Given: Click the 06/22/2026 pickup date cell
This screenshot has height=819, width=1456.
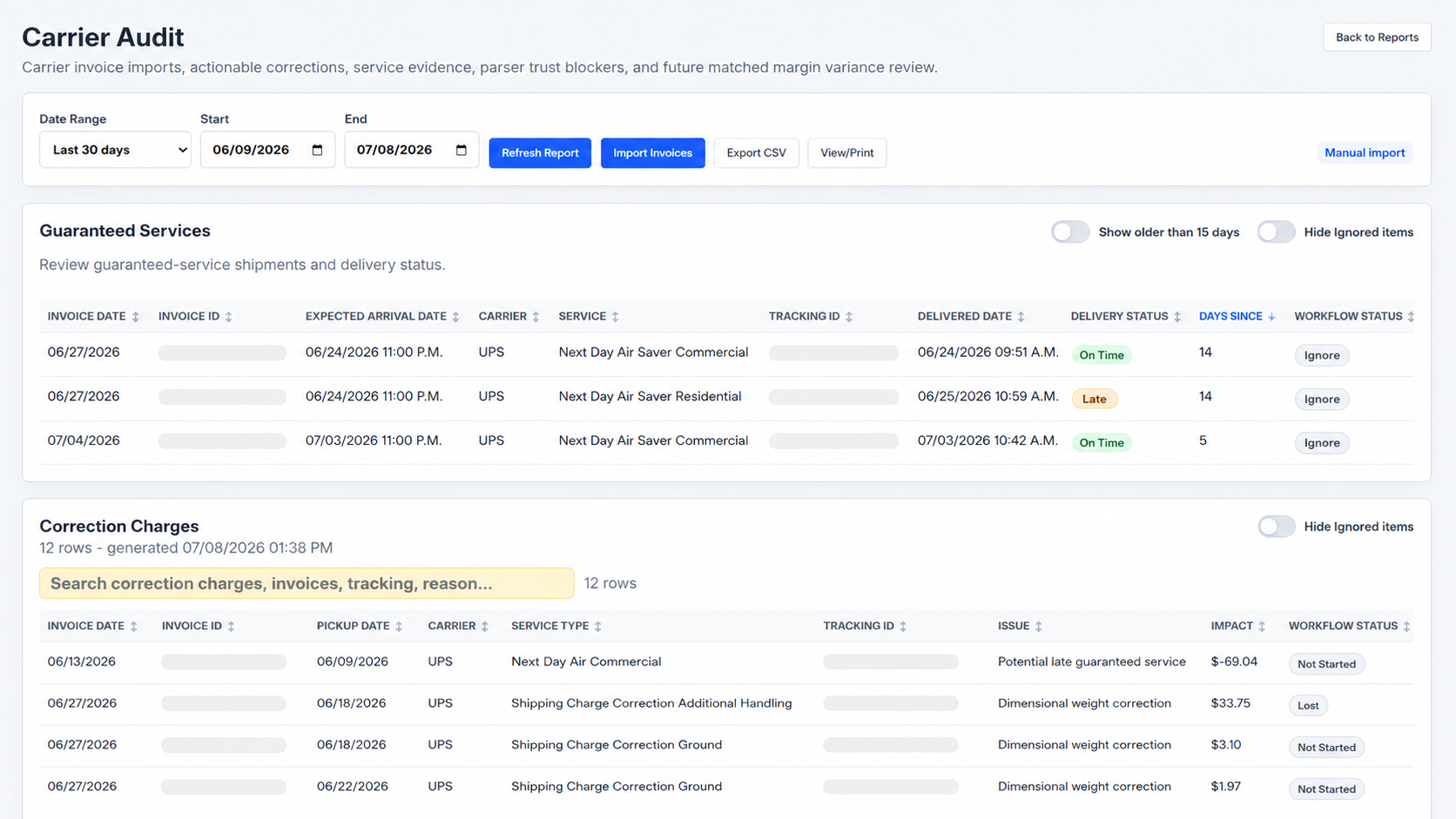Looking at the screenshot, I should tap(352, 786).
